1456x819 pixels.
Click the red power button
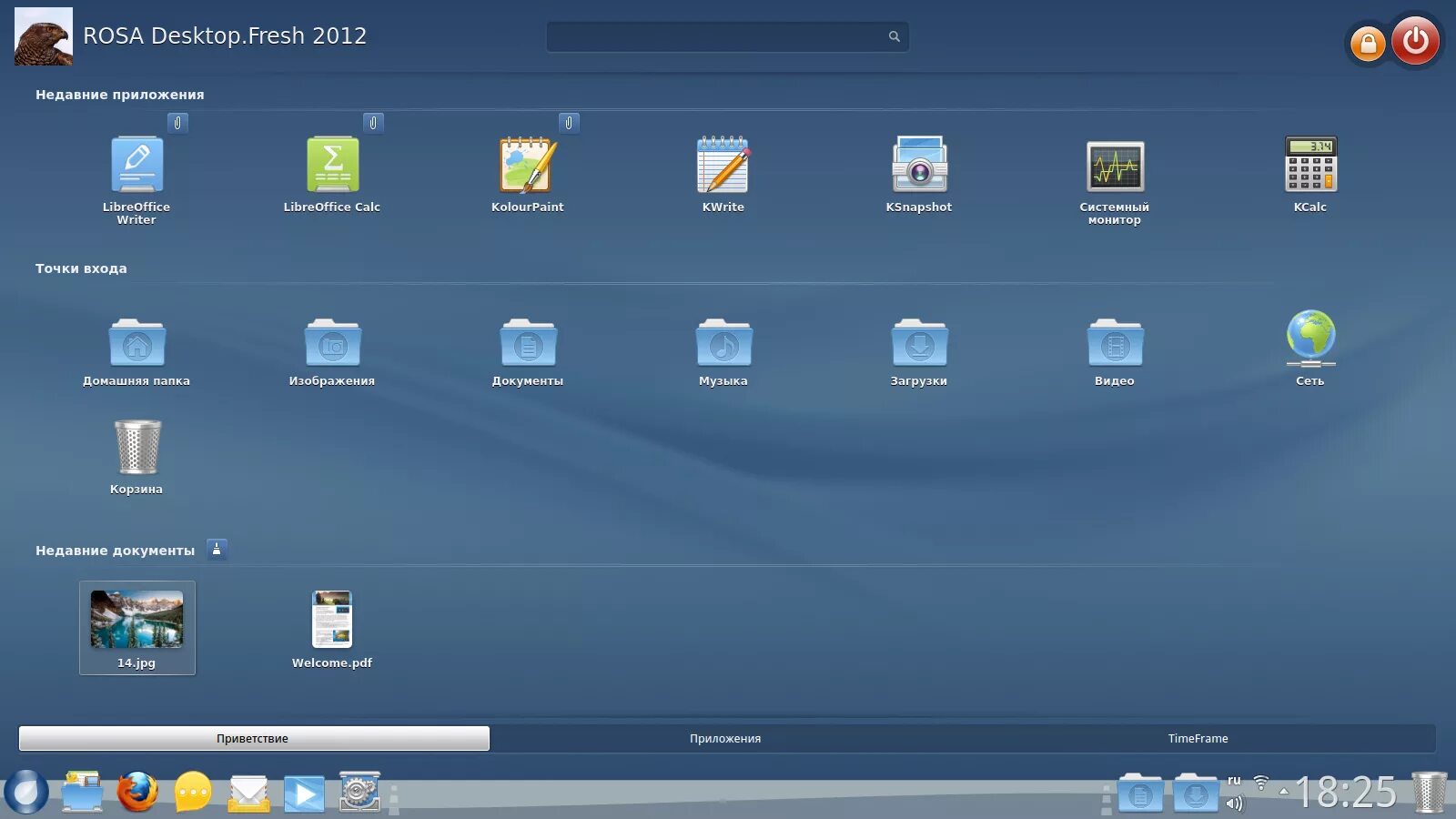point(1415,40)
